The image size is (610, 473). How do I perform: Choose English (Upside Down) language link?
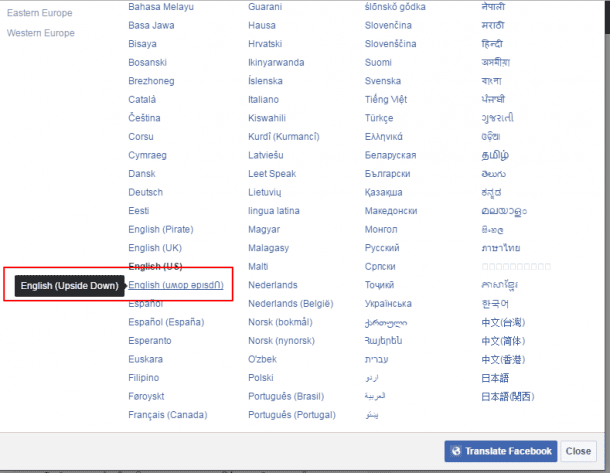(x=176, y=285)
